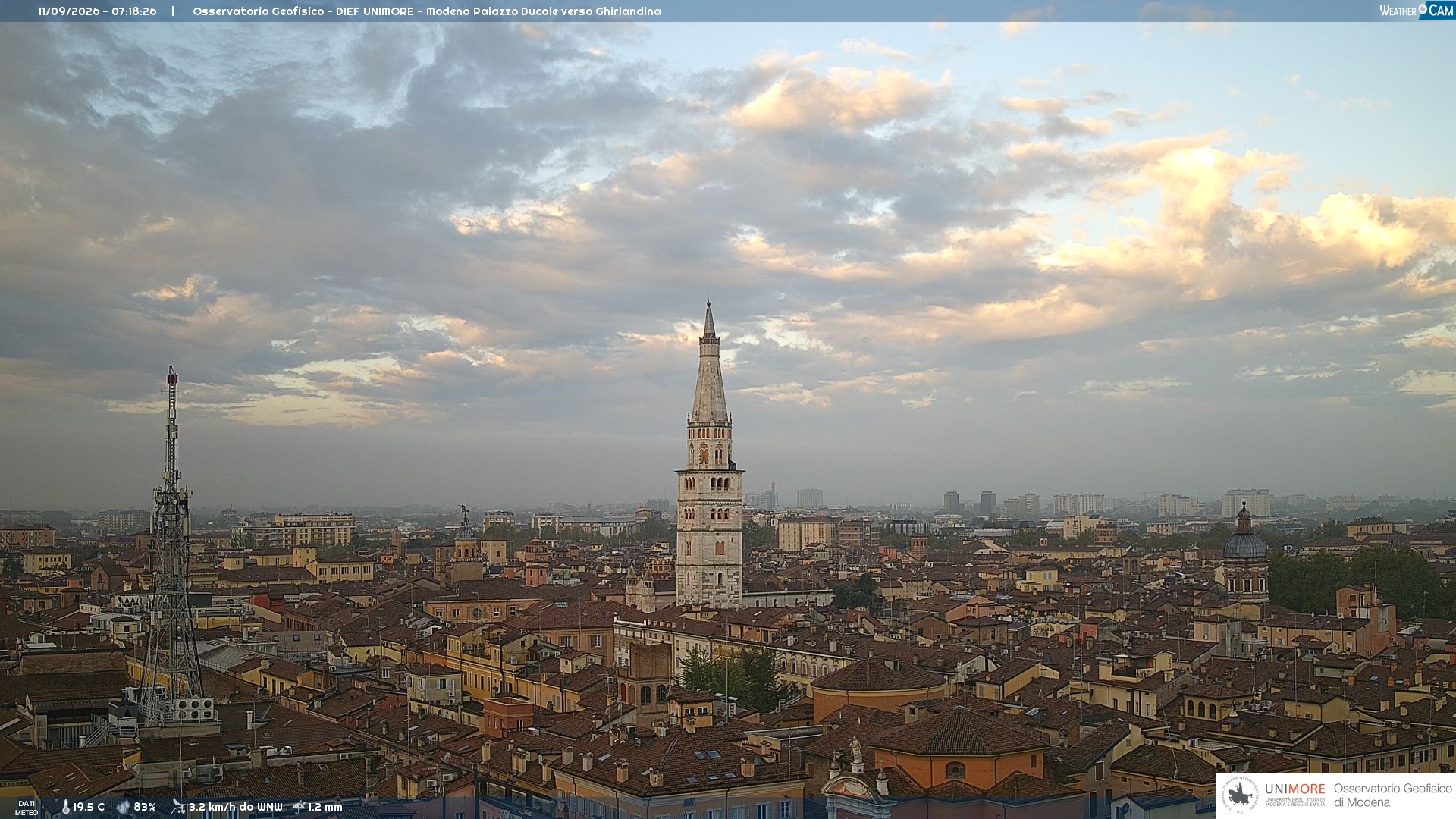
Task: Click the WEATHER word in the logo
Action: (1398, 11)
